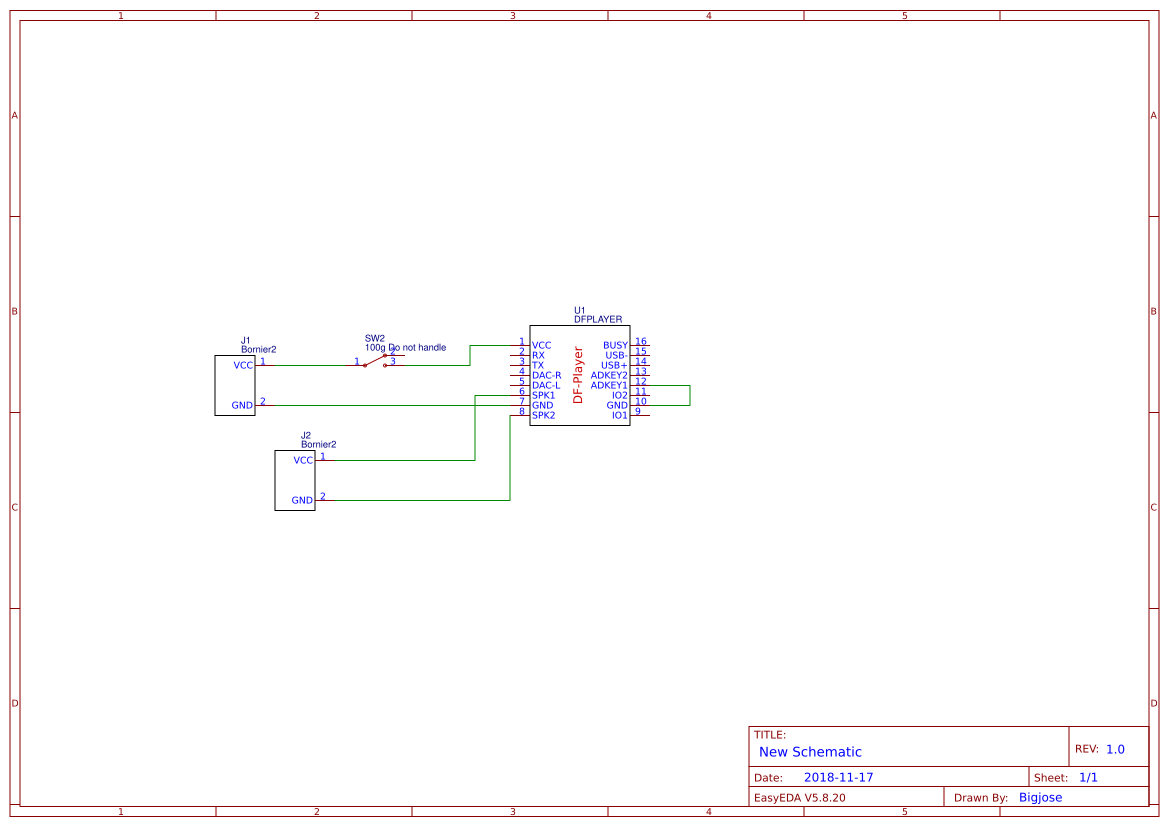Select the green wire looping from ADKEY1 to GND pin 10
This screenshot has height=827, width=1169.
tap(688, 395)
